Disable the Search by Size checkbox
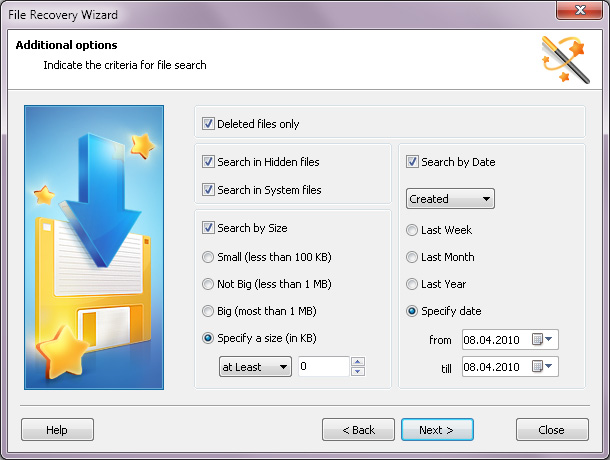Image resolution: width=610 pixels, height=460 pixels. coord(208,228)
